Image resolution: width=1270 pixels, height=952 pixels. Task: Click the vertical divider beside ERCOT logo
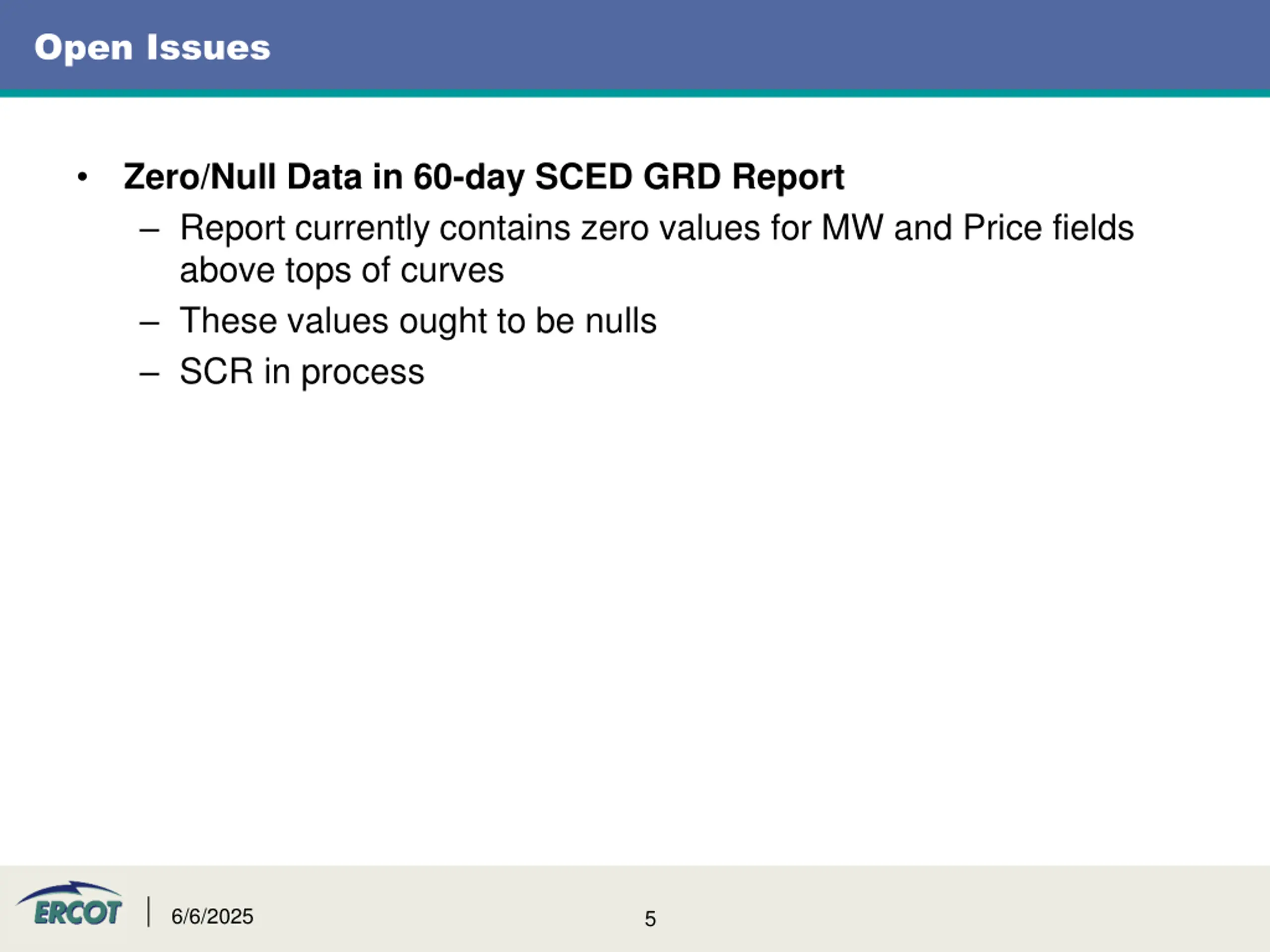pyautogui.click(x=149, y=912)
